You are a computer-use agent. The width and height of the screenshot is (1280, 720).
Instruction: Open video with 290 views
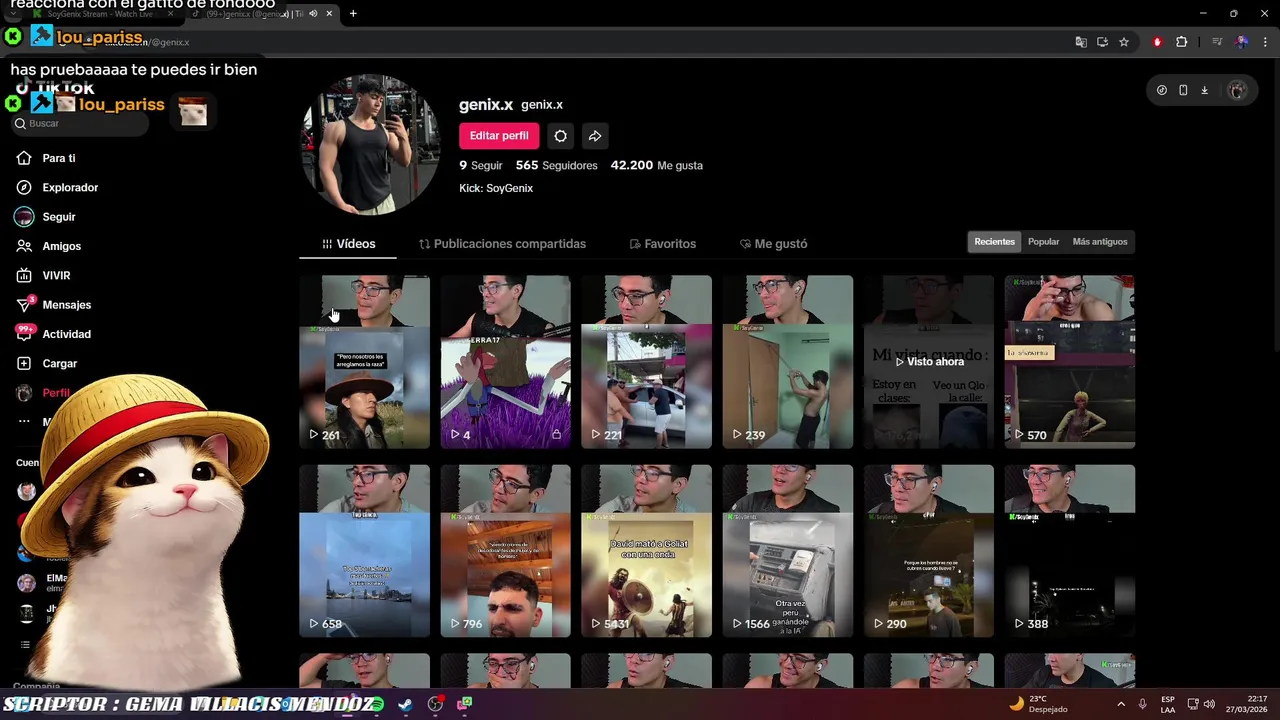click(x=929, y=551)
